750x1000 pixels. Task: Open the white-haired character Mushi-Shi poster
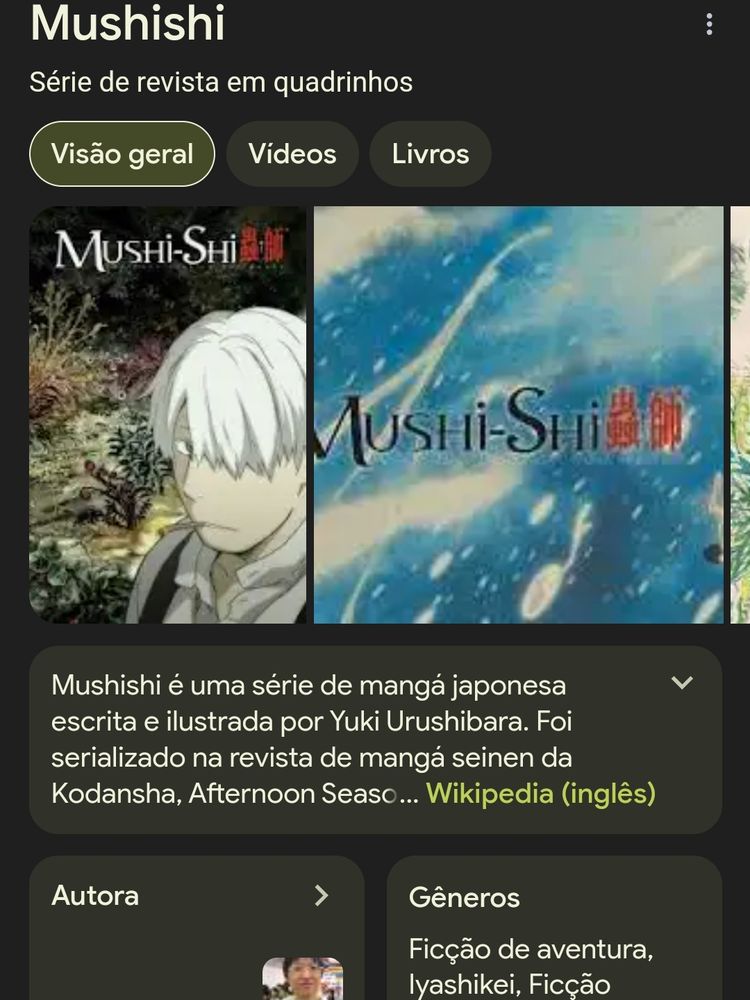click(x=168, y=415)
